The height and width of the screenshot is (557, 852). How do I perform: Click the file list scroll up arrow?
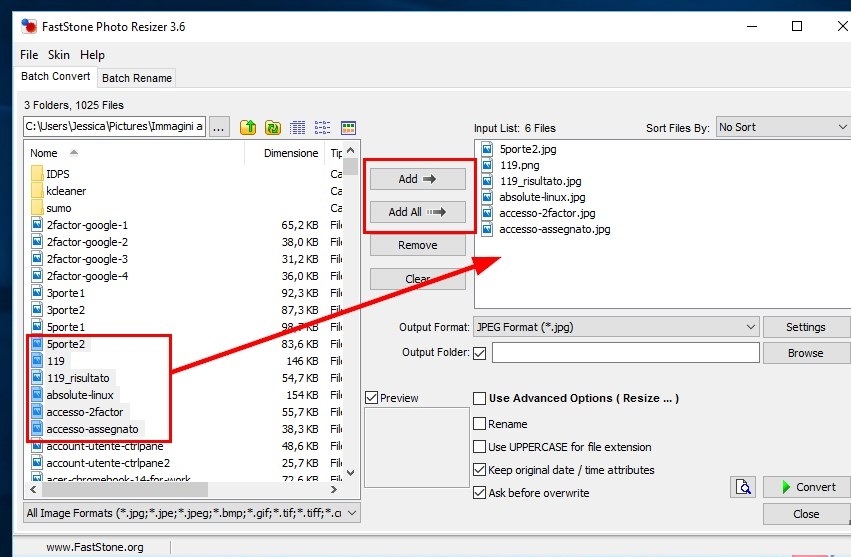tap(350, 150)
